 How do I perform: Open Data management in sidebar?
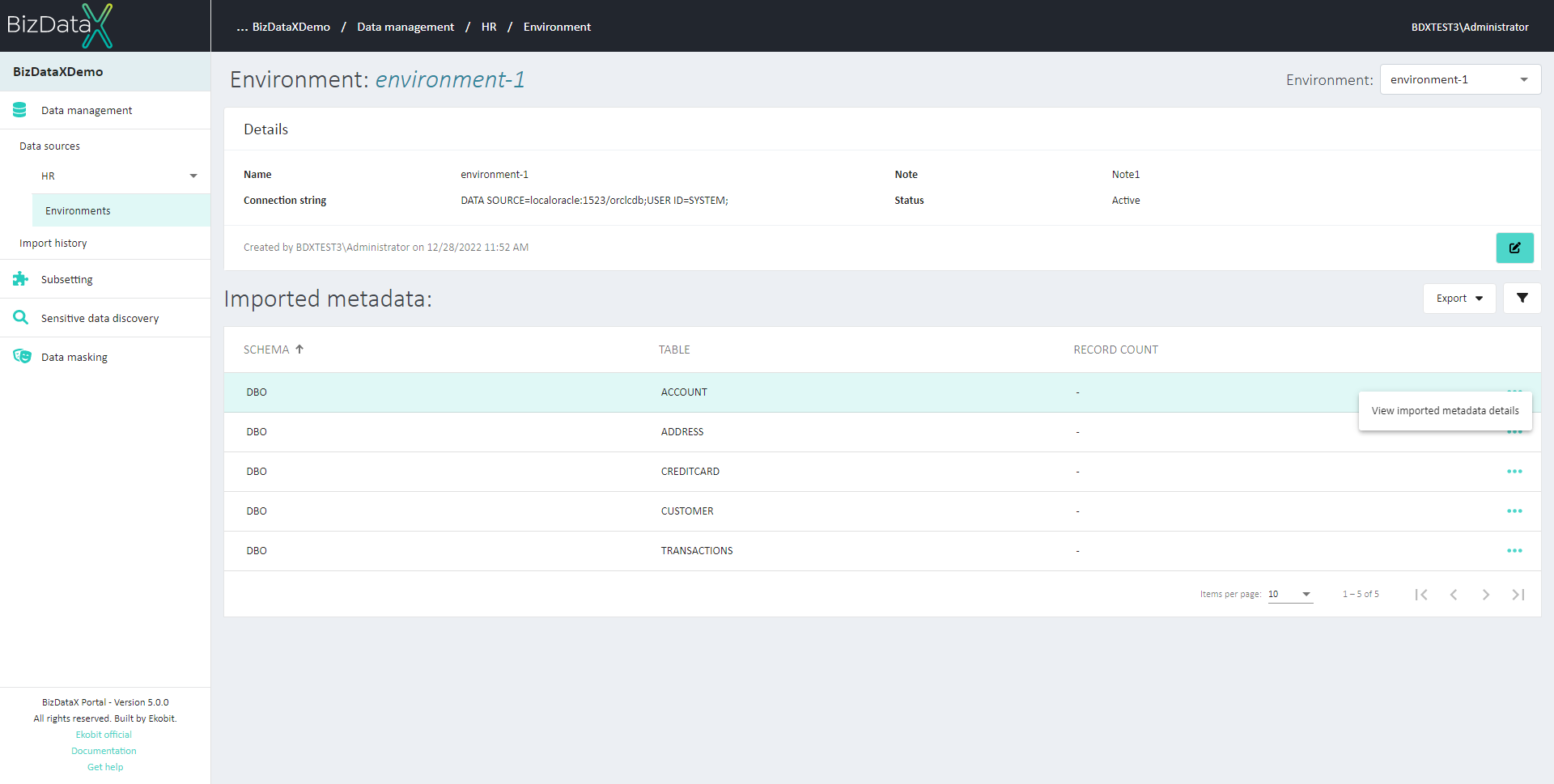coord(87,110)
